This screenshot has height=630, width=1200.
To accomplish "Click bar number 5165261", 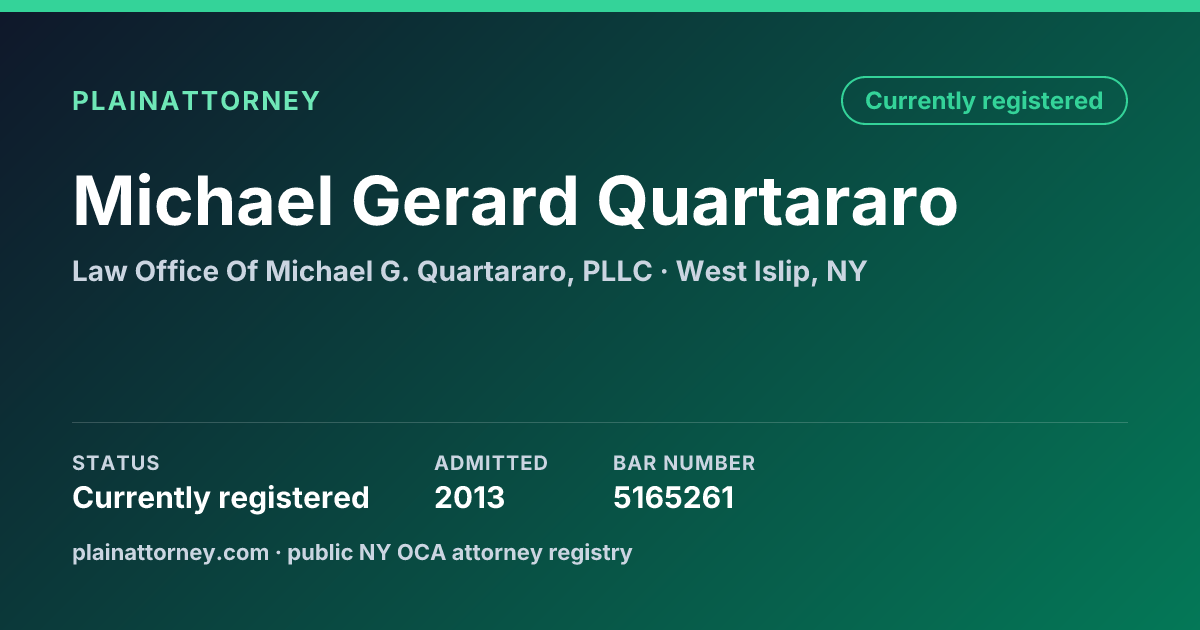I will pyautogui.click(x=673, y=497).
